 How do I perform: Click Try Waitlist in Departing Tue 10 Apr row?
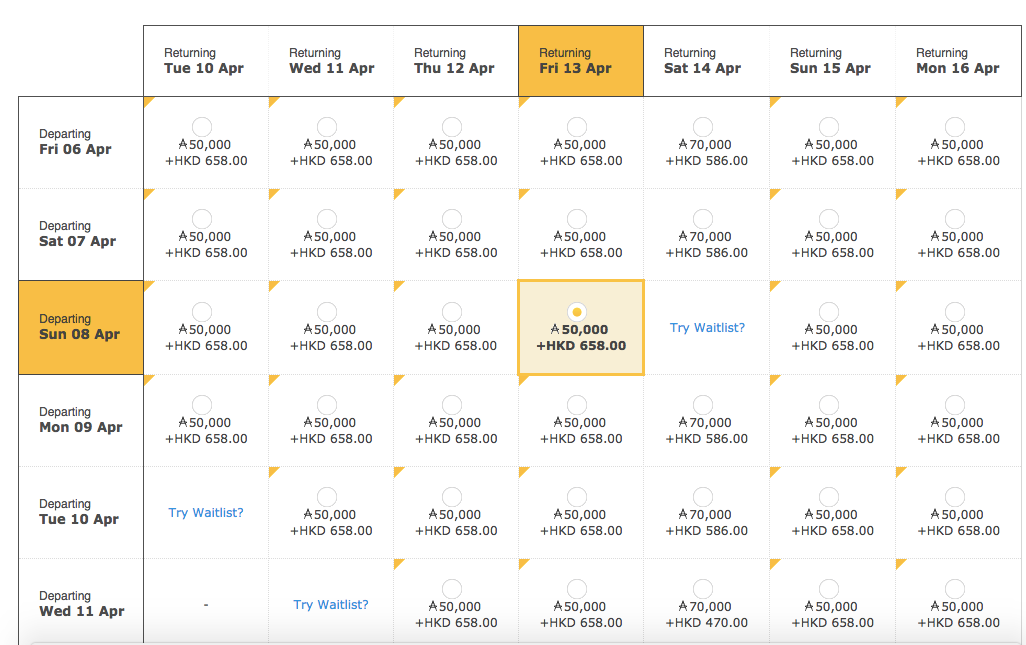[x=206, y=513]
